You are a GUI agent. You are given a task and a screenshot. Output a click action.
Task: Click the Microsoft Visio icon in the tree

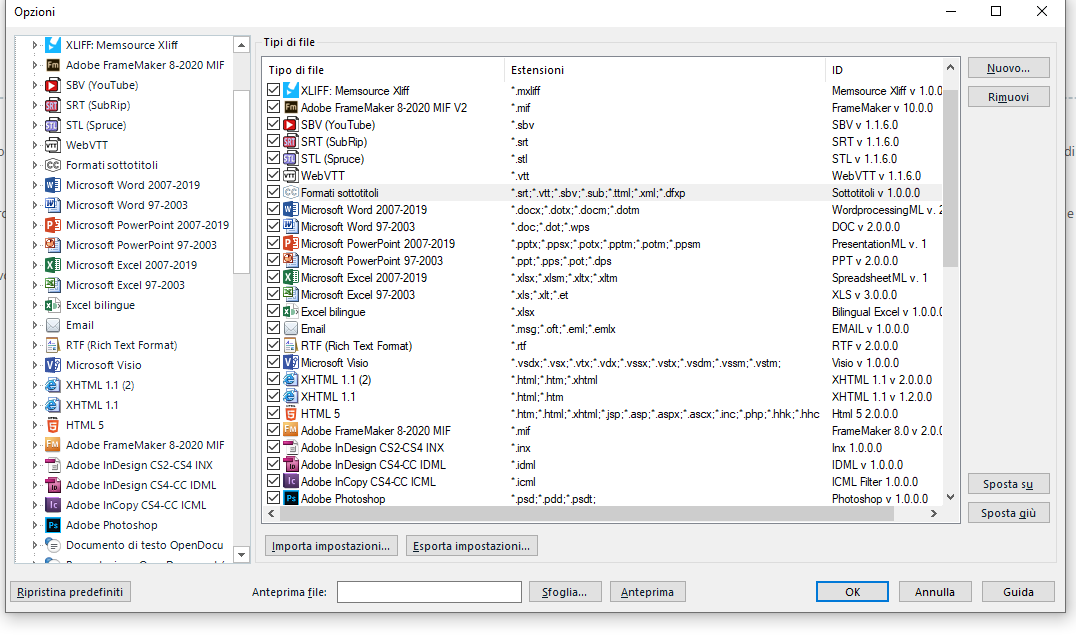[x=53, y=365]
